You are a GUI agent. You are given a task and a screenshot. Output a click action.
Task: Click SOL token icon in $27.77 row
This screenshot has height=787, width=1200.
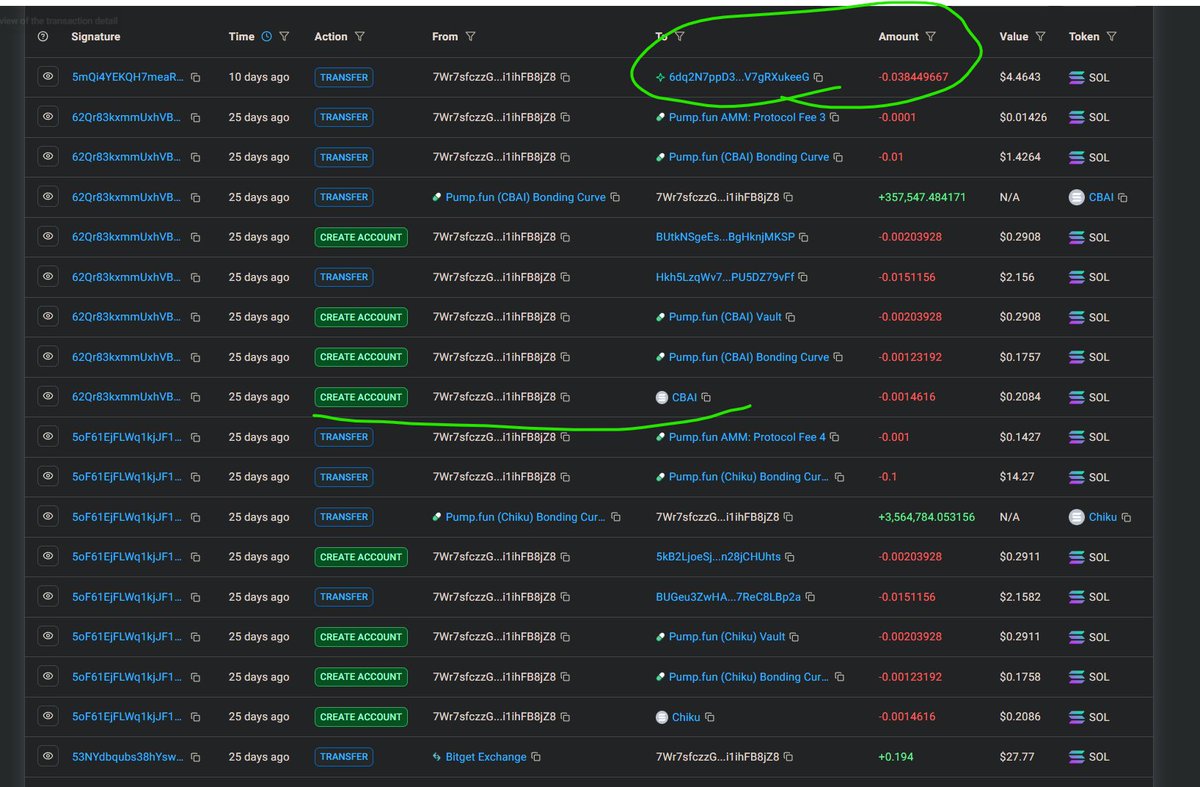[x=1077, y=757]
